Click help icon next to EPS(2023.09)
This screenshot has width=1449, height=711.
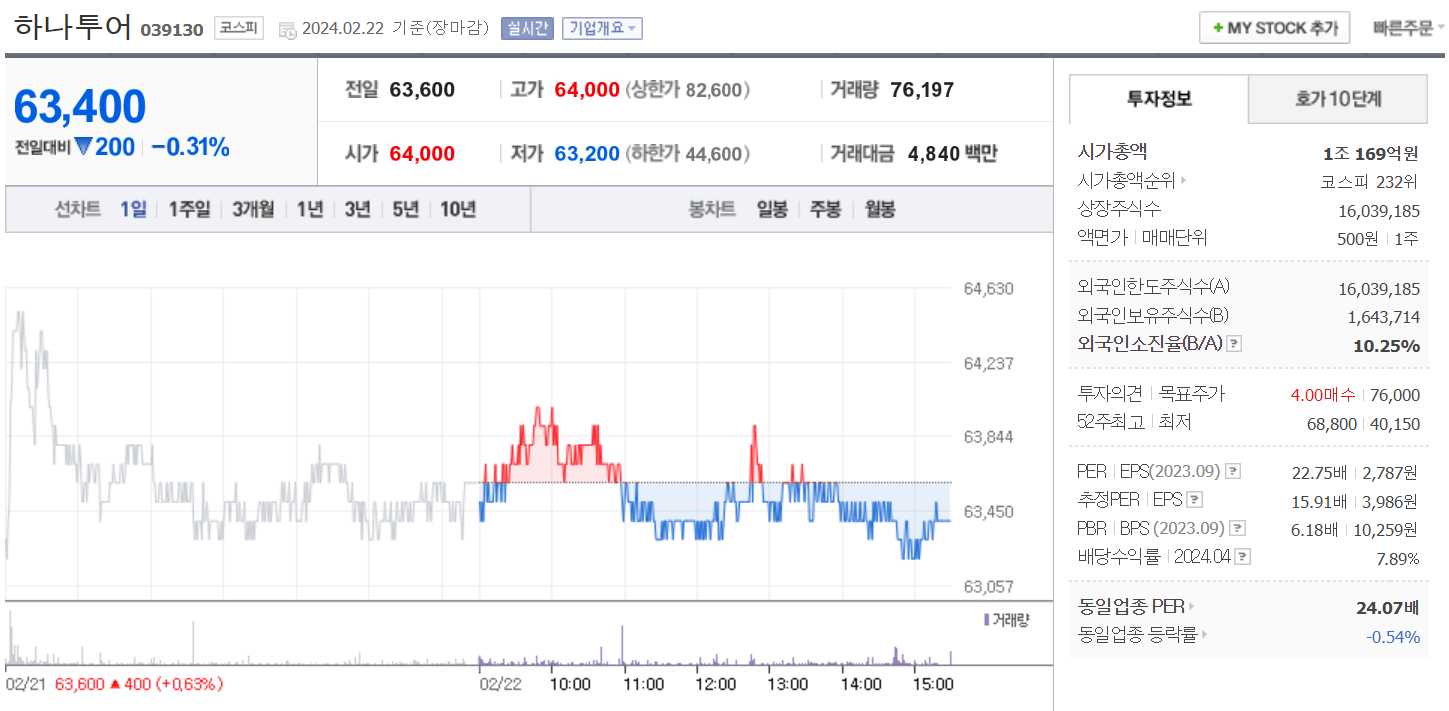point(1233,471)
